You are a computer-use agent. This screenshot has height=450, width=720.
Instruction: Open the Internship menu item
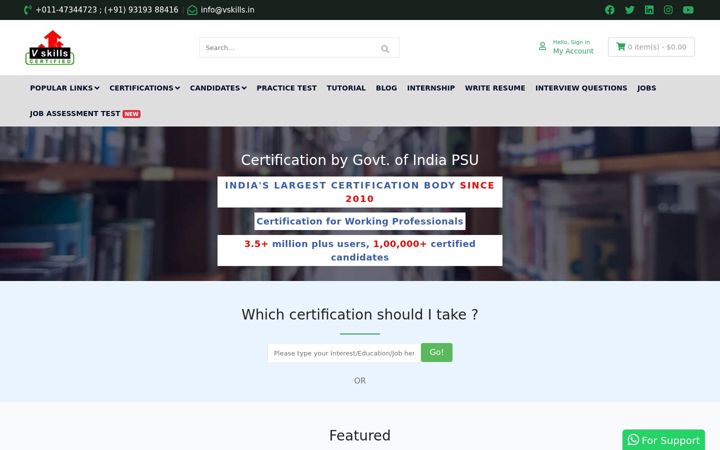pyautogui.click(x=431, y=88)
